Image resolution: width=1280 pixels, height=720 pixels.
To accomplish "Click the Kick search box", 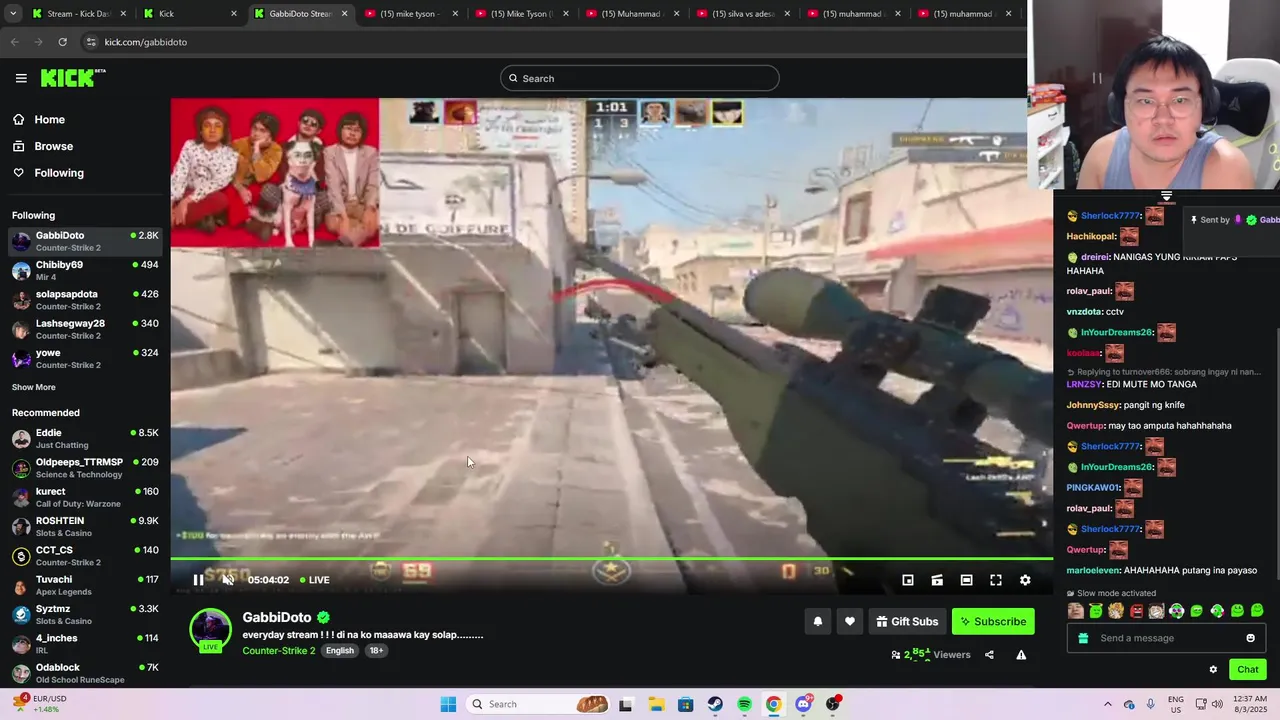I will click(640, 78).
